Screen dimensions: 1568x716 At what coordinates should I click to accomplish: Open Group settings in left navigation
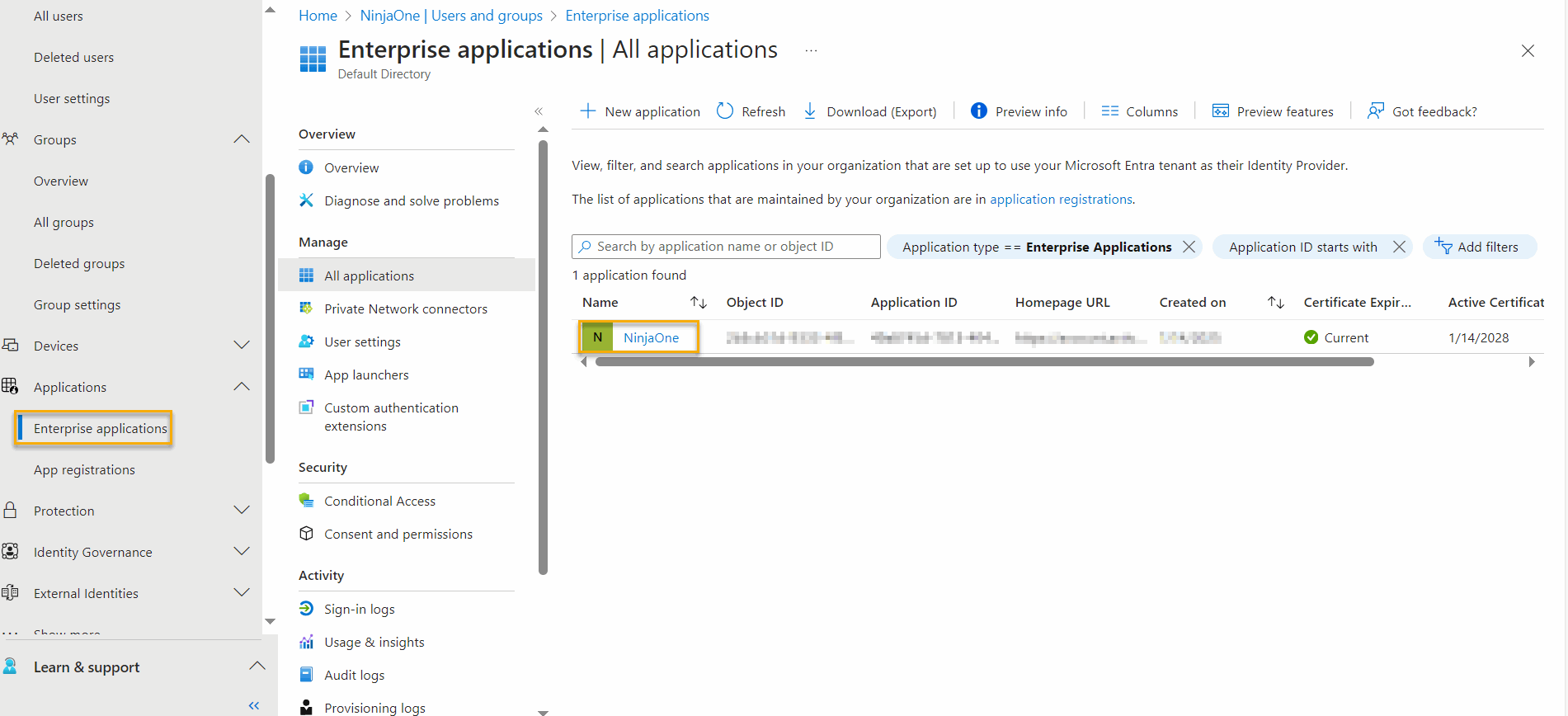tap(77, 304)
